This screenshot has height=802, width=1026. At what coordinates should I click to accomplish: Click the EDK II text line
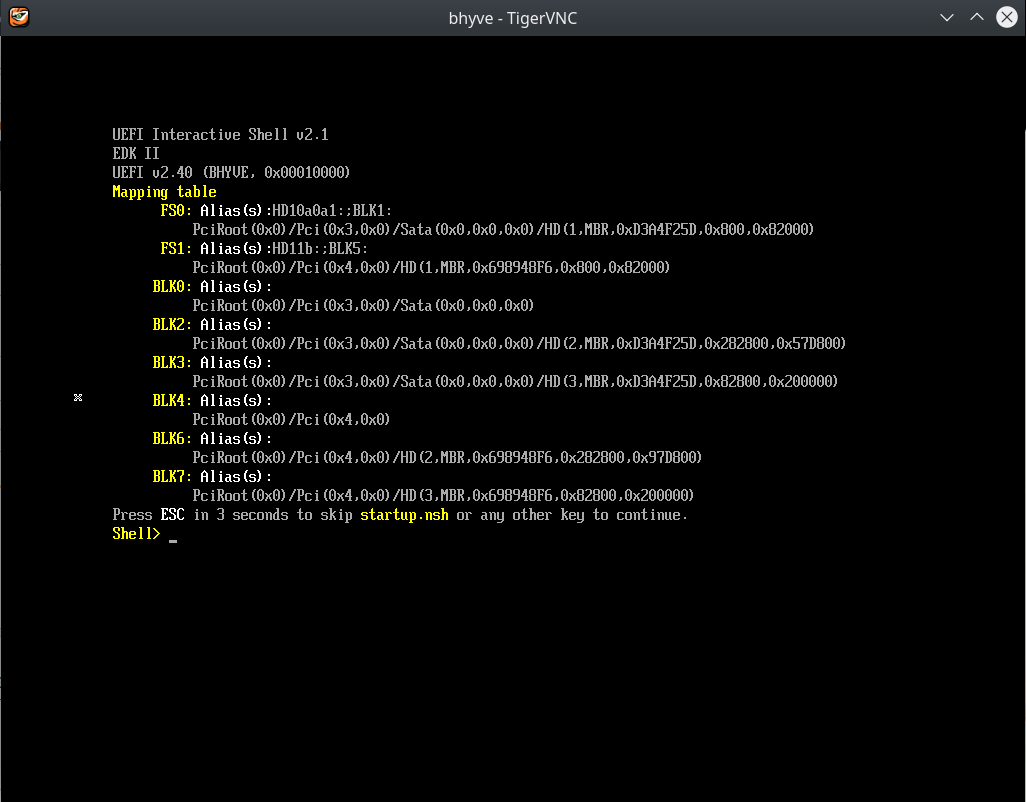pyautogui.click(x=135, y=153)
